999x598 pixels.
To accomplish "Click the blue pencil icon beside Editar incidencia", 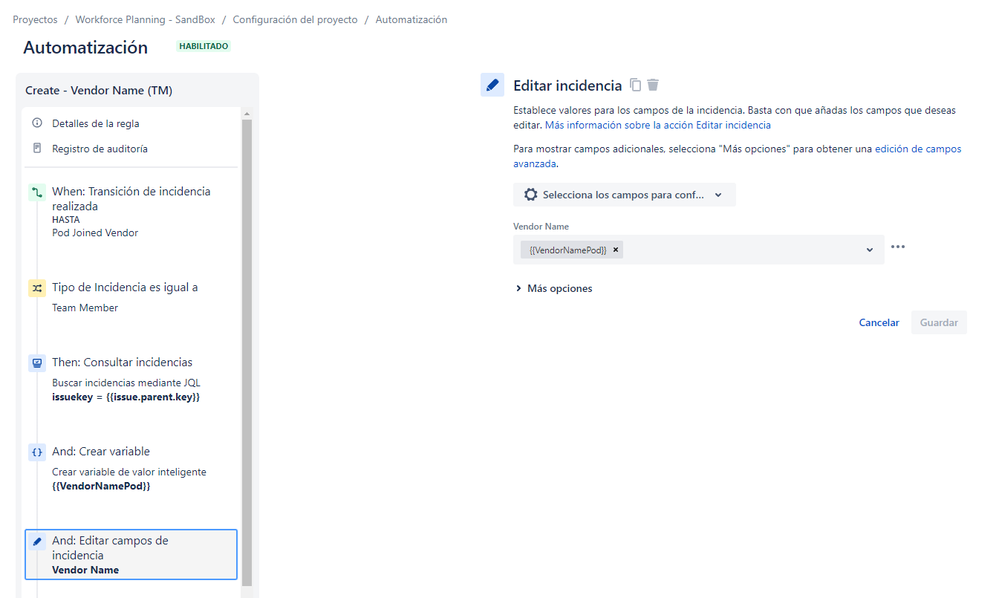I will click(x=492, y=85).
